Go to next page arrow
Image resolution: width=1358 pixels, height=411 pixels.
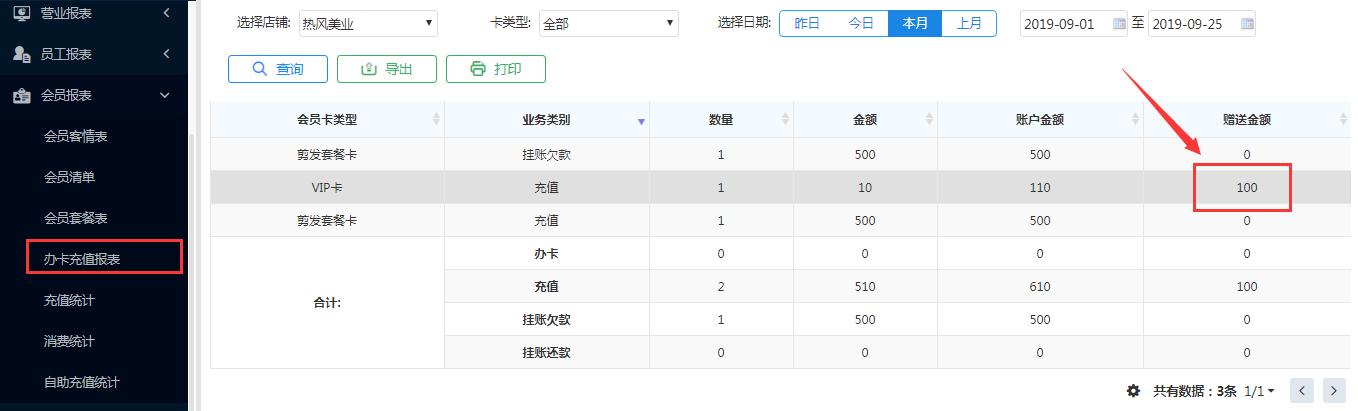pos(1333,390)
